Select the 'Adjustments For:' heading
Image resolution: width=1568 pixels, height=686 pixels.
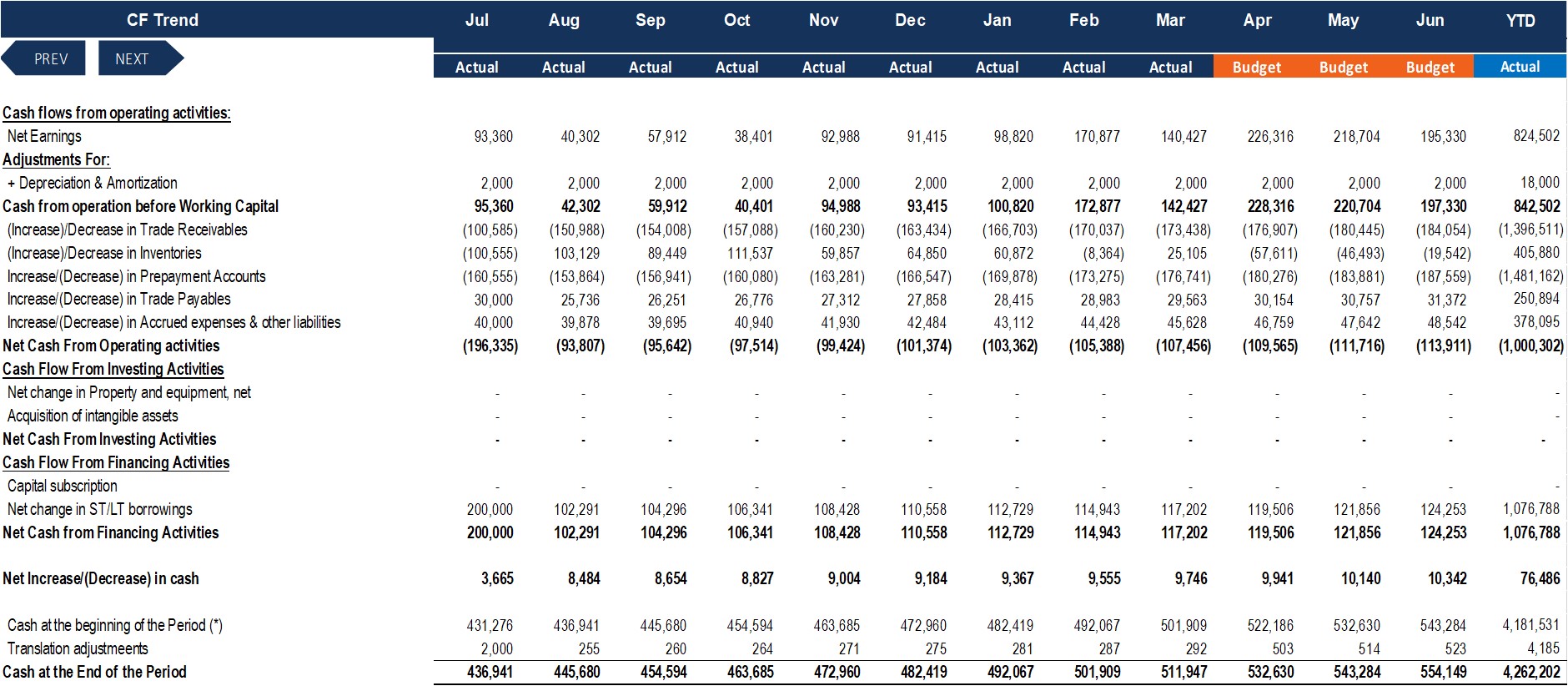[x=56, y=159]
